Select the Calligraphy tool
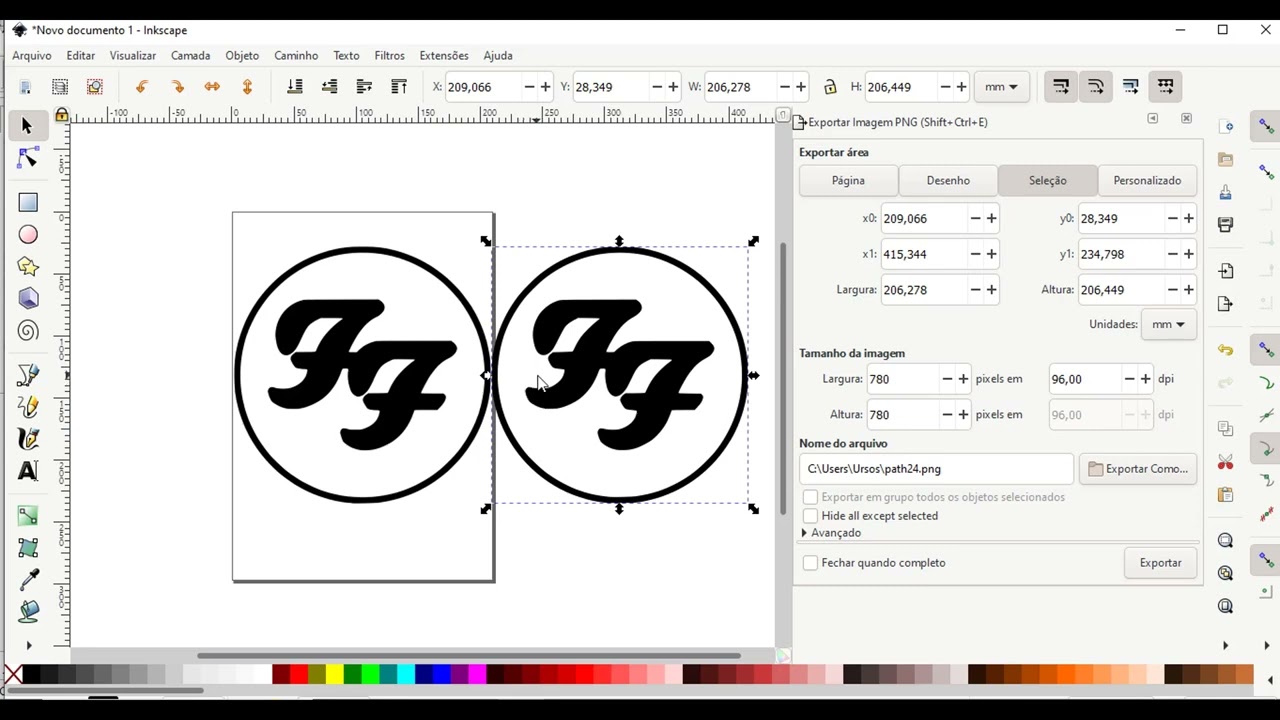Viewport: 1280px width, 720px height. [28, 439]
